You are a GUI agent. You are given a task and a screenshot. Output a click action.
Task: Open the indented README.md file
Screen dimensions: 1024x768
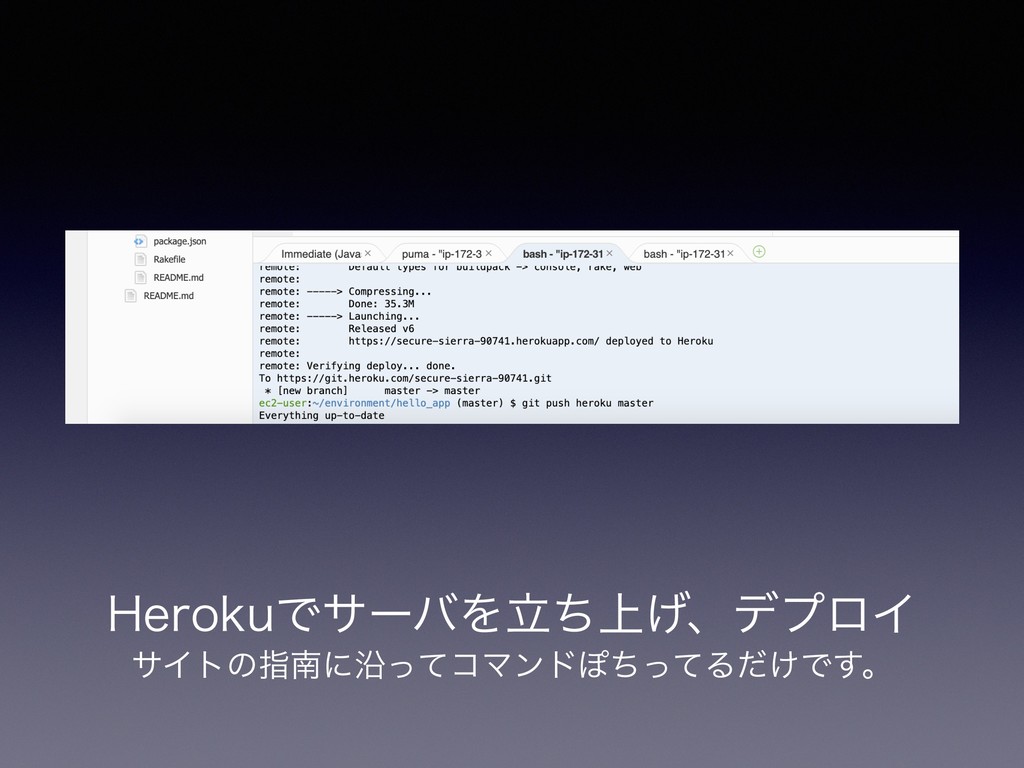178,278
